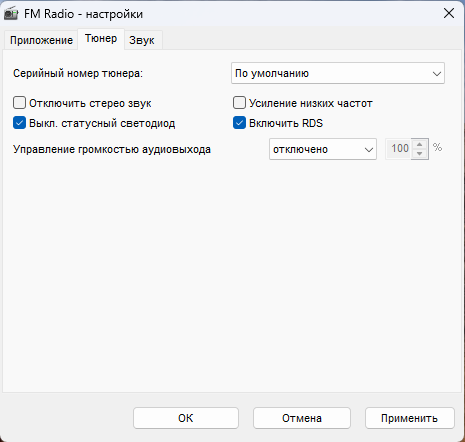Image resolution: width=465 pixels, height=442 pixels.
Task: Open the Серийный номер тюнера dropdown
Action: (x=338, y=73)
